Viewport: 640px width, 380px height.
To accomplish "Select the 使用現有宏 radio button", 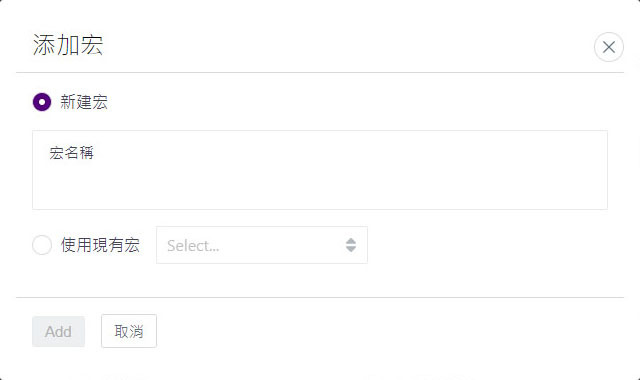I will (42, 245).
